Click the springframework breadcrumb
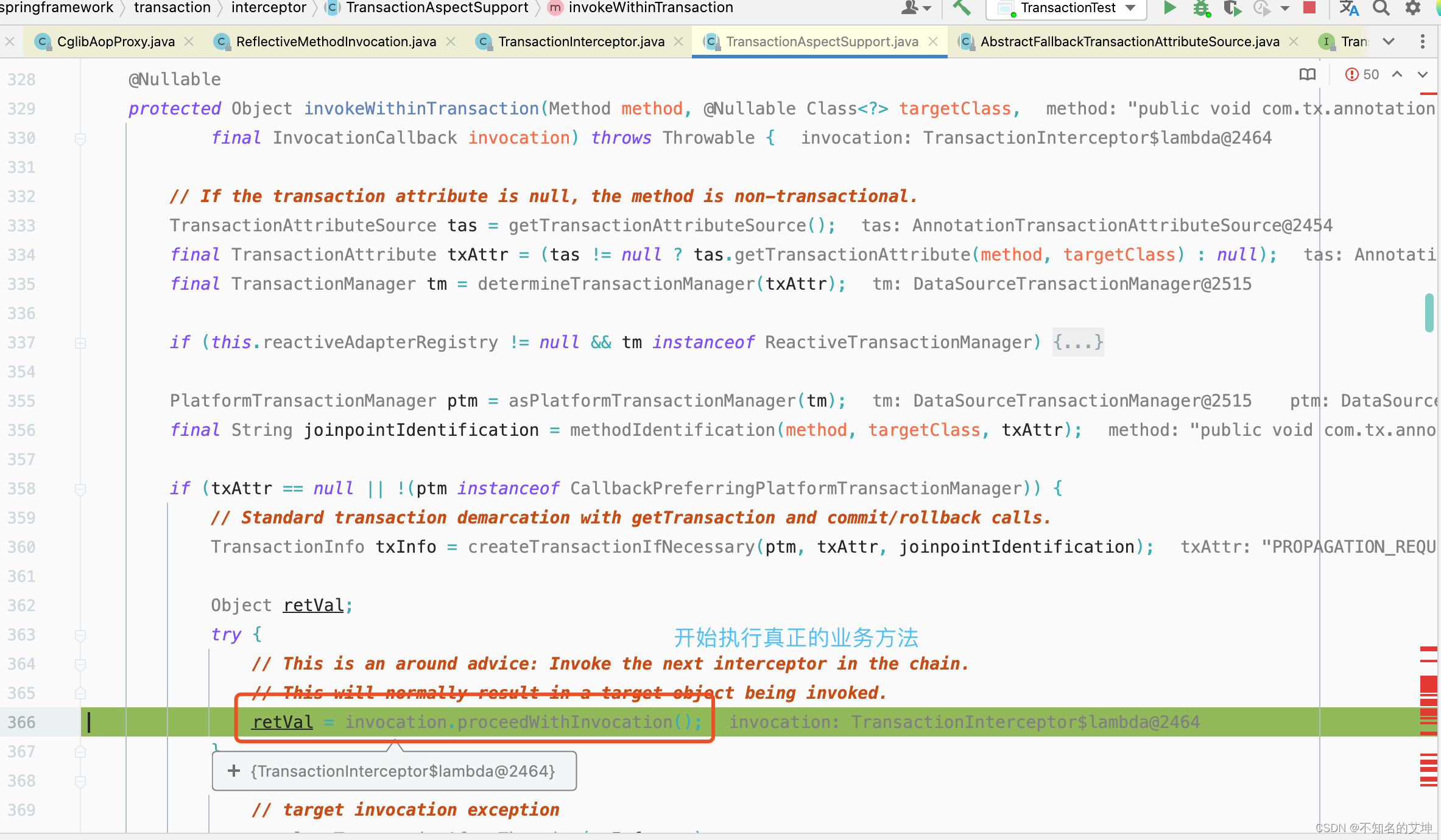 [56, 7]
